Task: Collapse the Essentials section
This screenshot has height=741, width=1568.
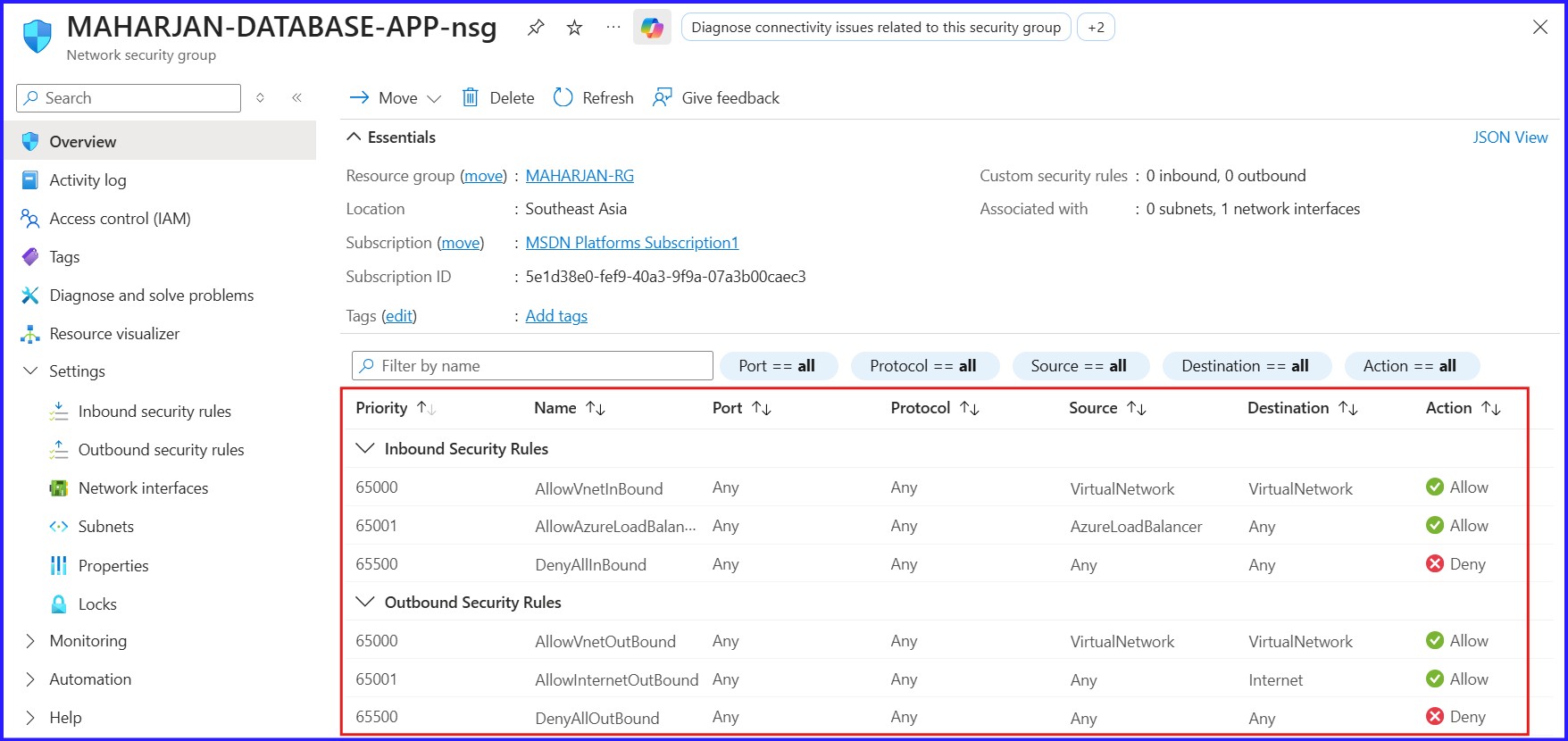Action: (354, 137)
